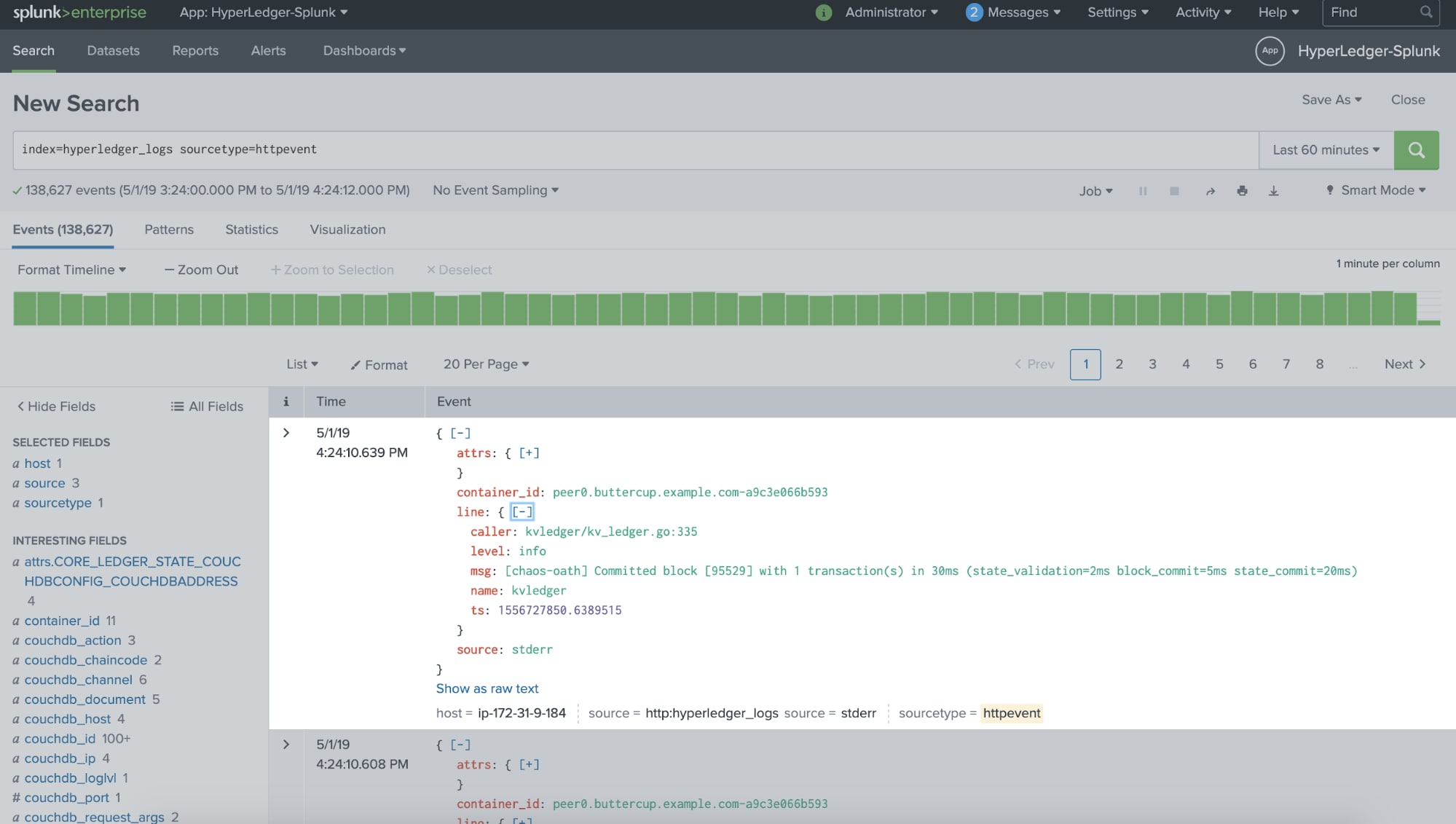Screen dimensions: 1456x824
Task: Click the print results icon
Action: 1242,191
